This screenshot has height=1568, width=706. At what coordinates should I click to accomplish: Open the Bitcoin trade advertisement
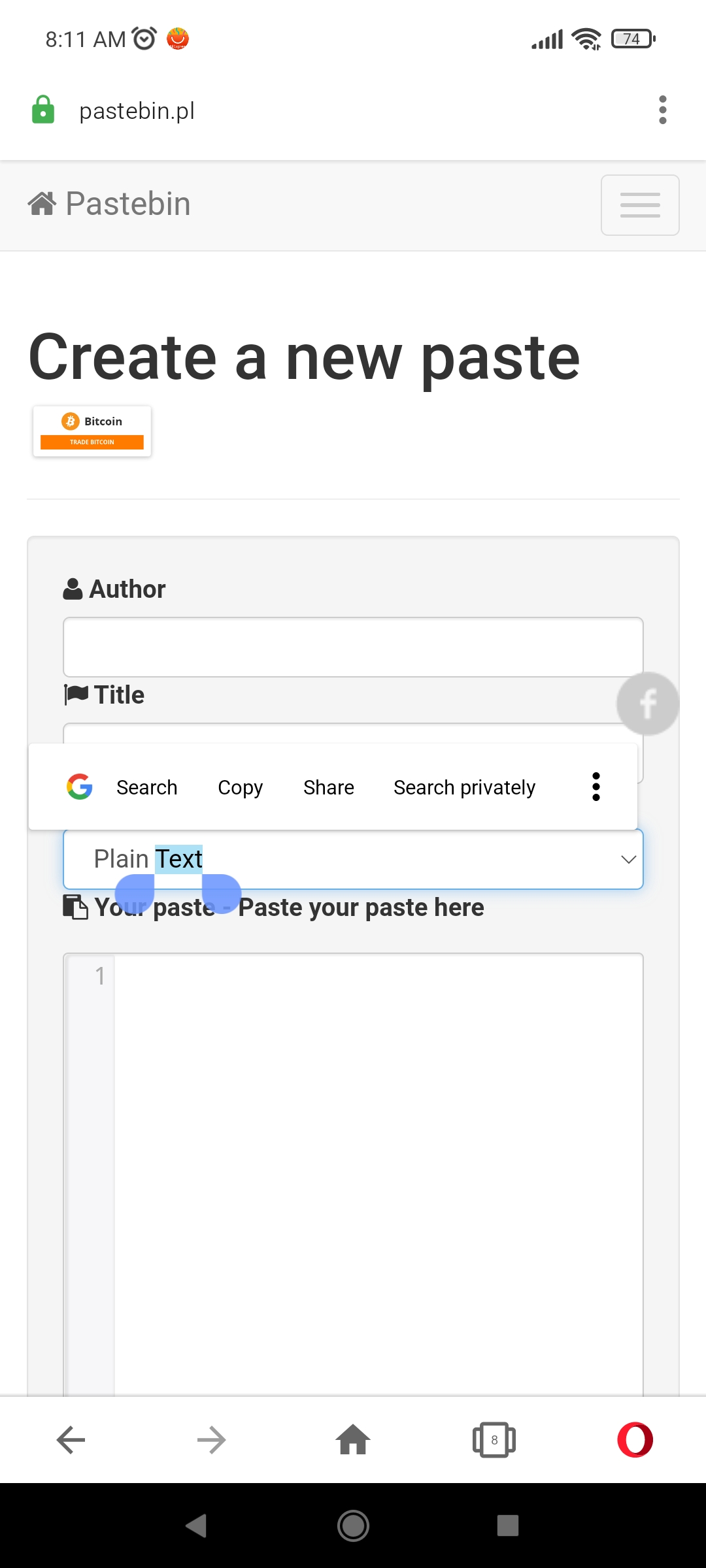(x=92, y=431)
